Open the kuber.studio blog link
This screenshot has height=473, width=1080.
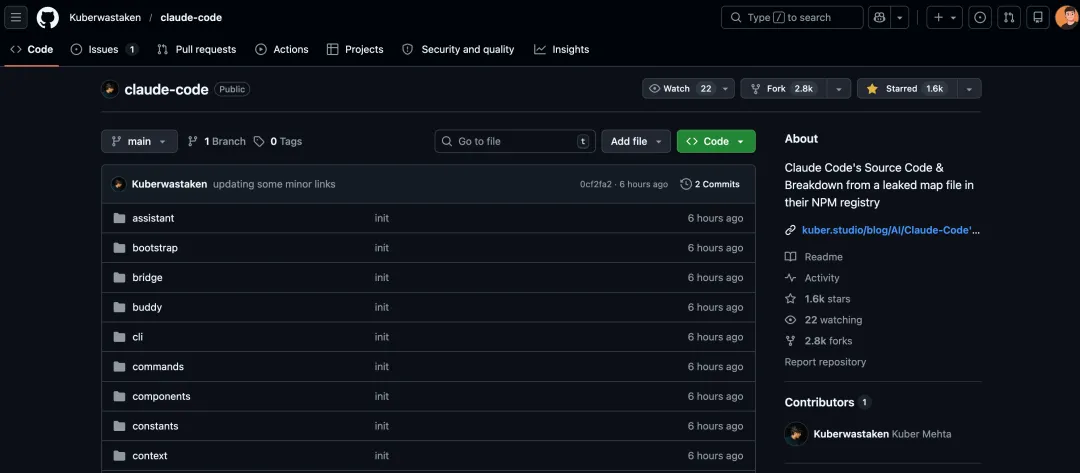tap(891, 230)
